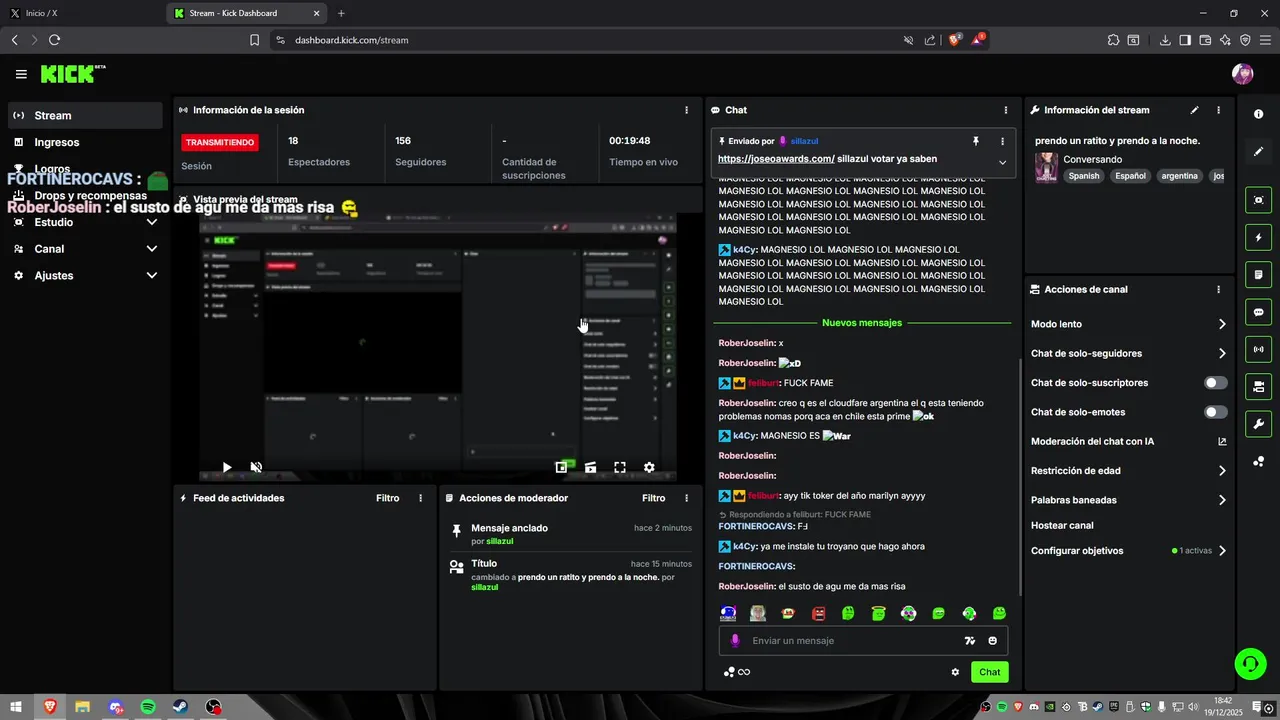Open Restricción de edad options
The height and width of the screenshot is (720, 1280).
pyautogui.click(x=1128, y=471)
